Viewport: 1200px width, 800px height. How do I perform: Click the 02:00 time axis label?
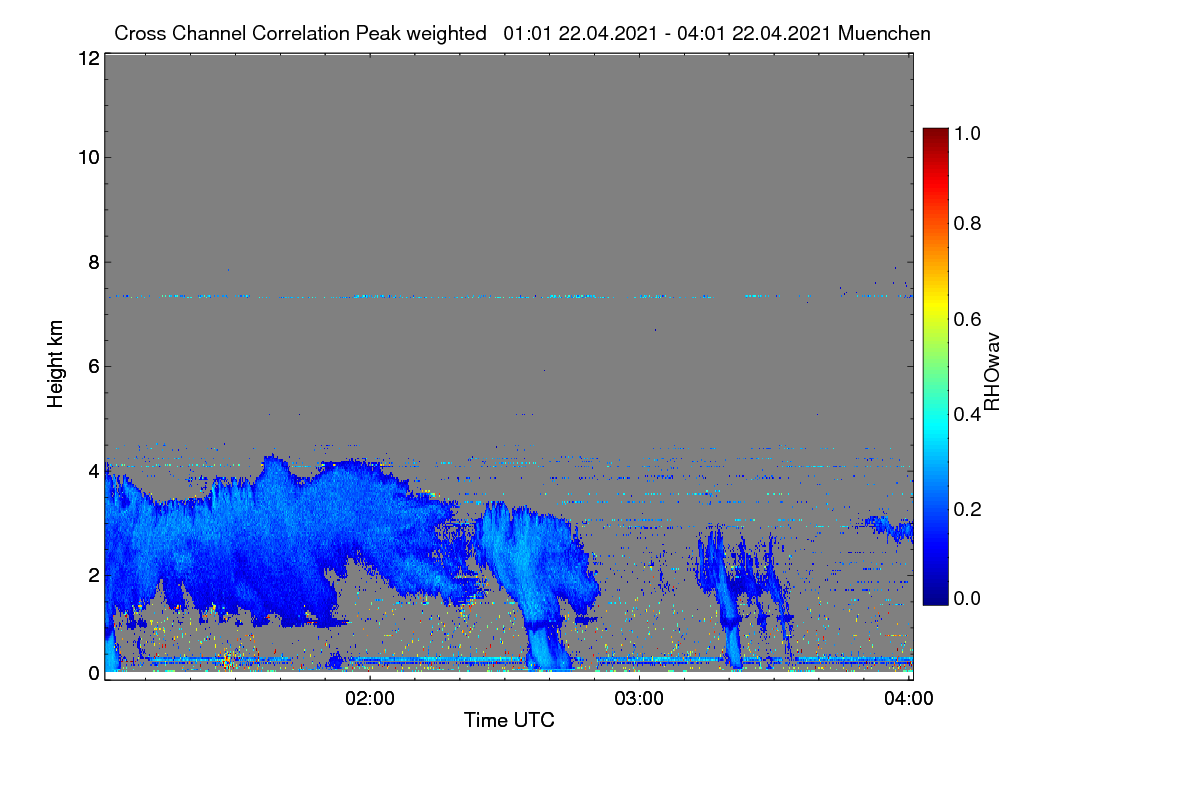[x=370, y=699]
